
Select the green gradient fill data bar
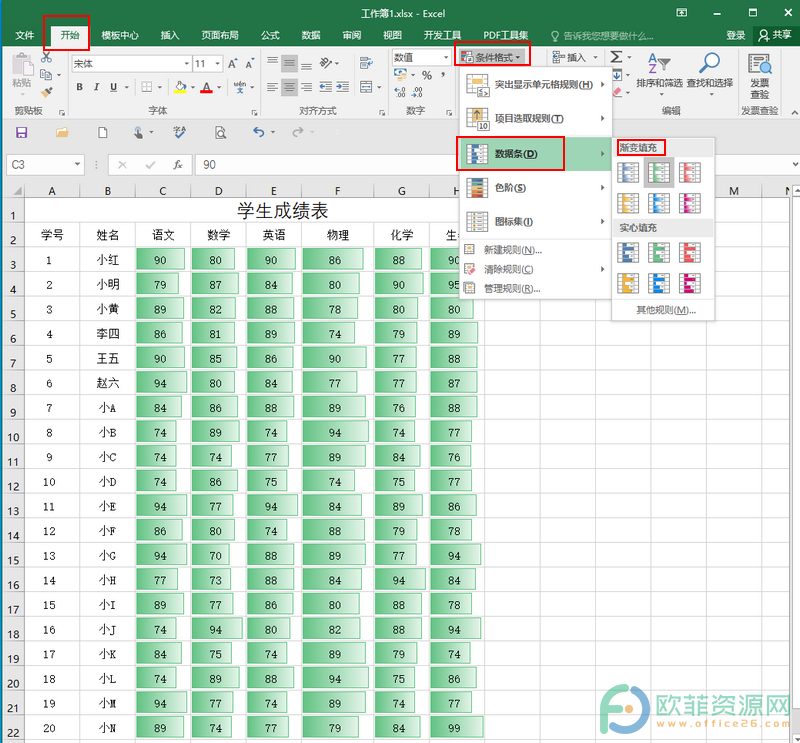click(659, 172)
